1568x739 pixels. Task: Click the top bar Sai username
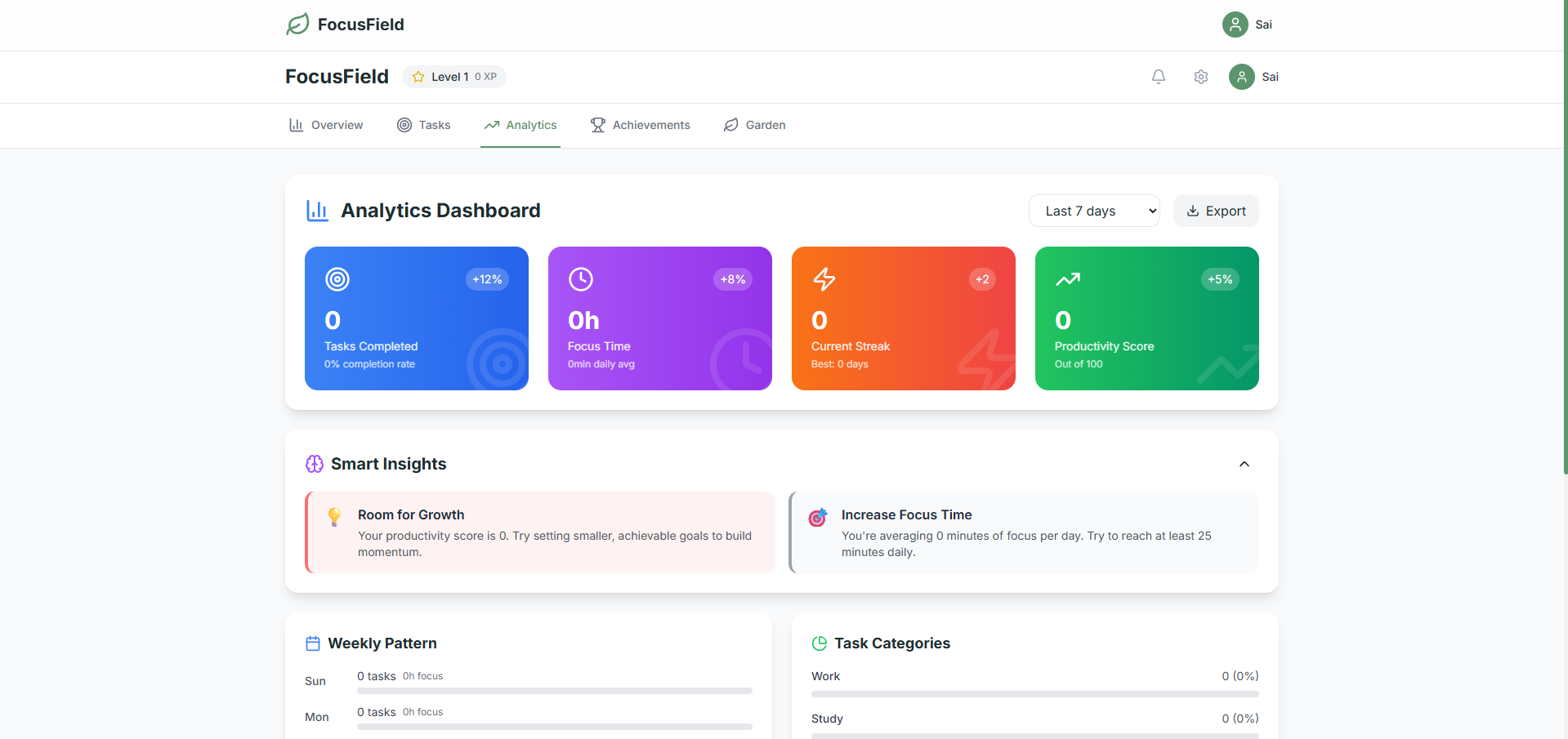(x=1264, y=24)
